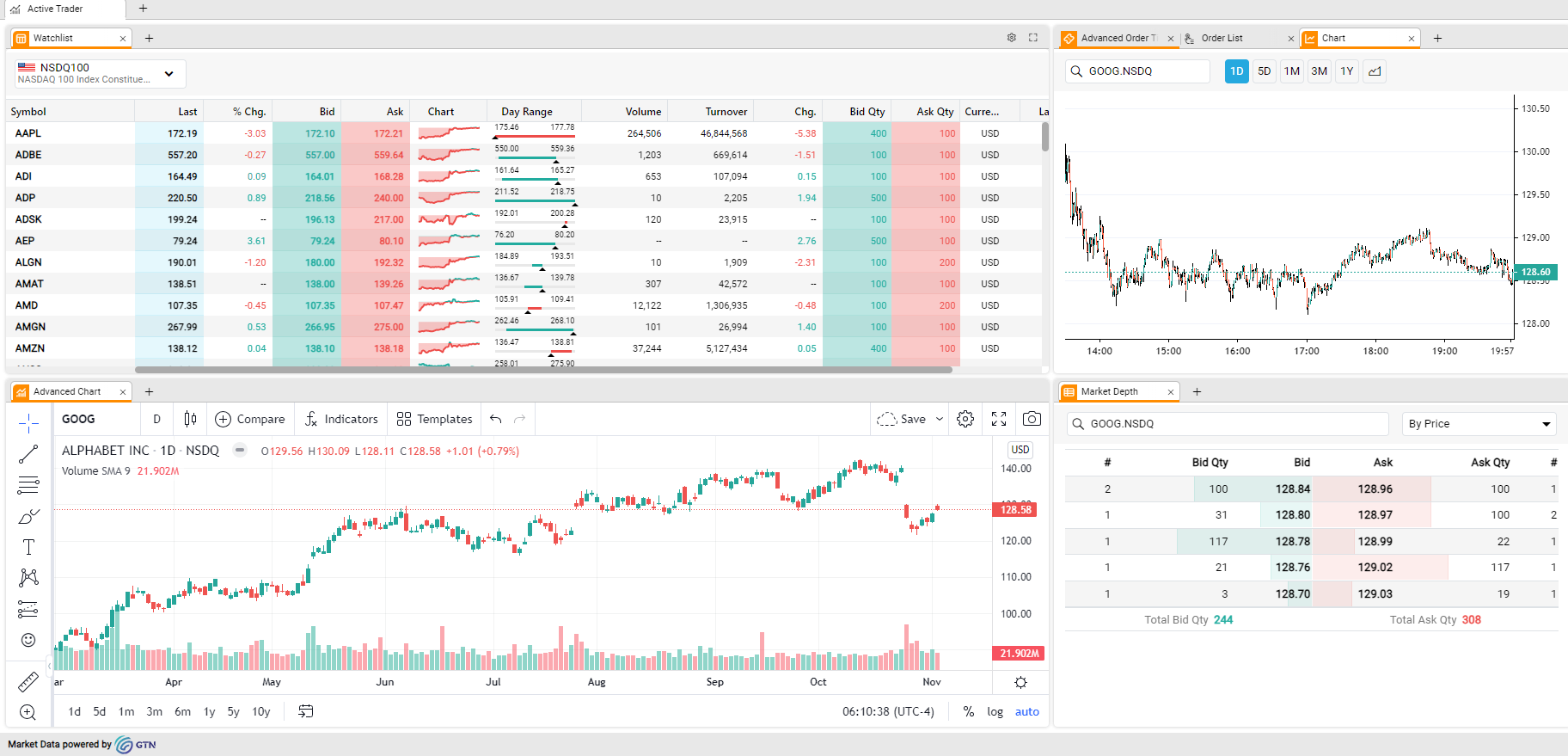Switch to Advanced Order Ticket tab
1568x756 pixels.
click(1118, 38)
